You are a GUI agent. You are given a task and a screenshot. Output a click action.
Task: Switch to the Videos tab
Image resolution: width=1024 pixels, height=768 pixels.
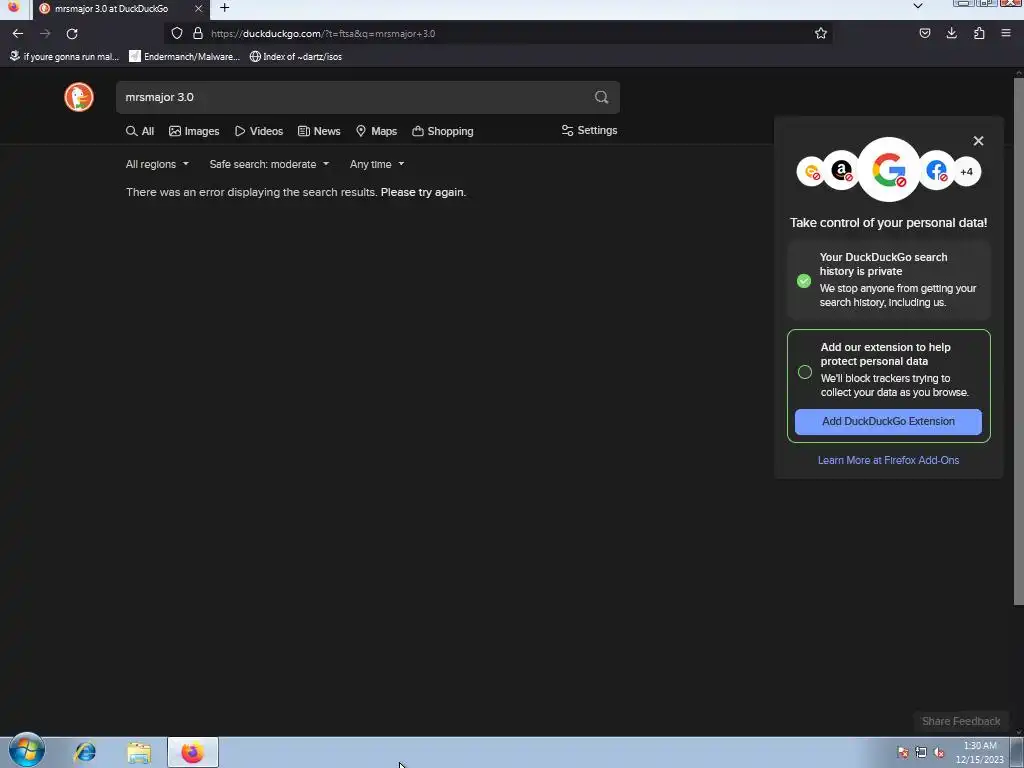tap(259, 131)
